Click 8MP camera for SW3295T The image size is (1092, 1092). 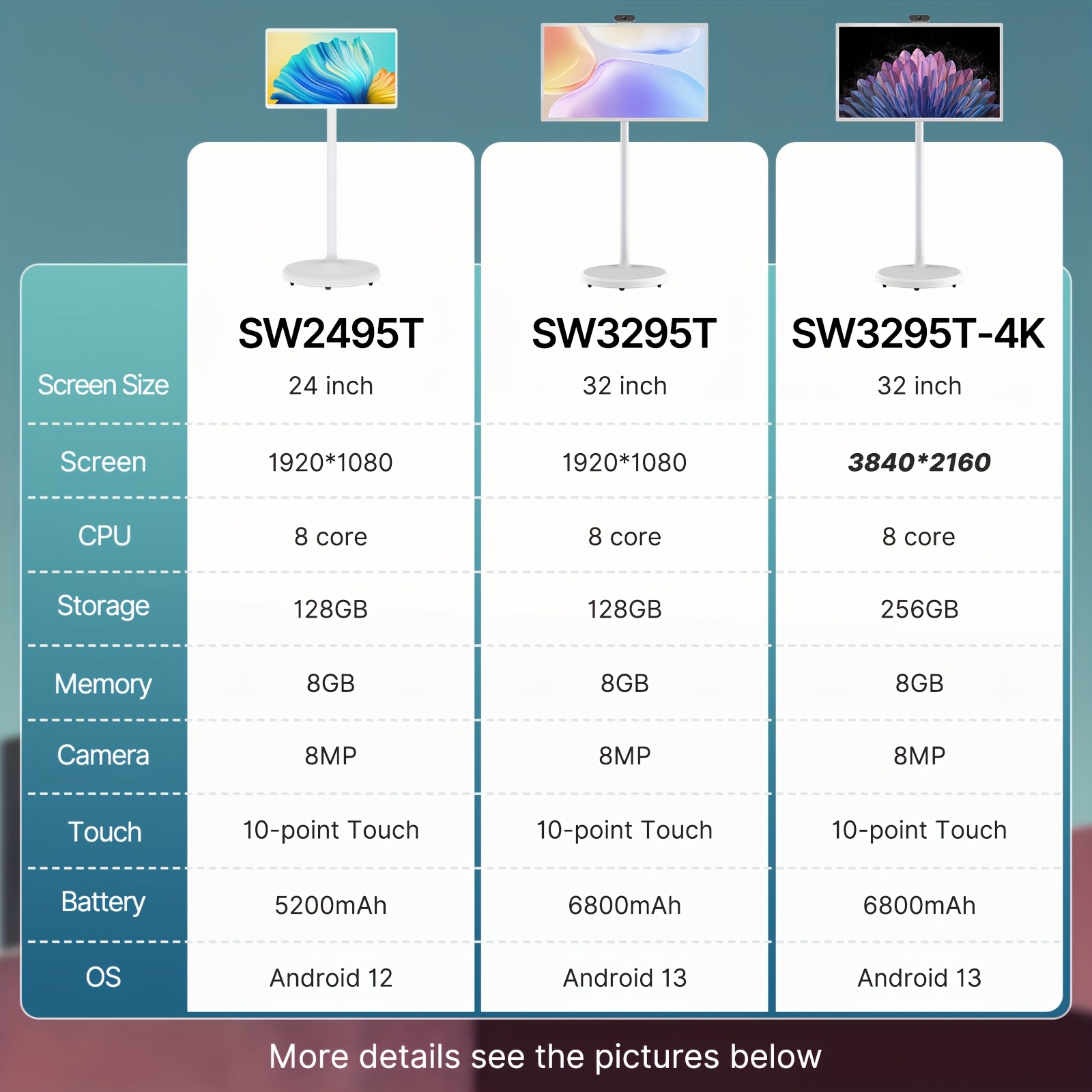point(624,756)
